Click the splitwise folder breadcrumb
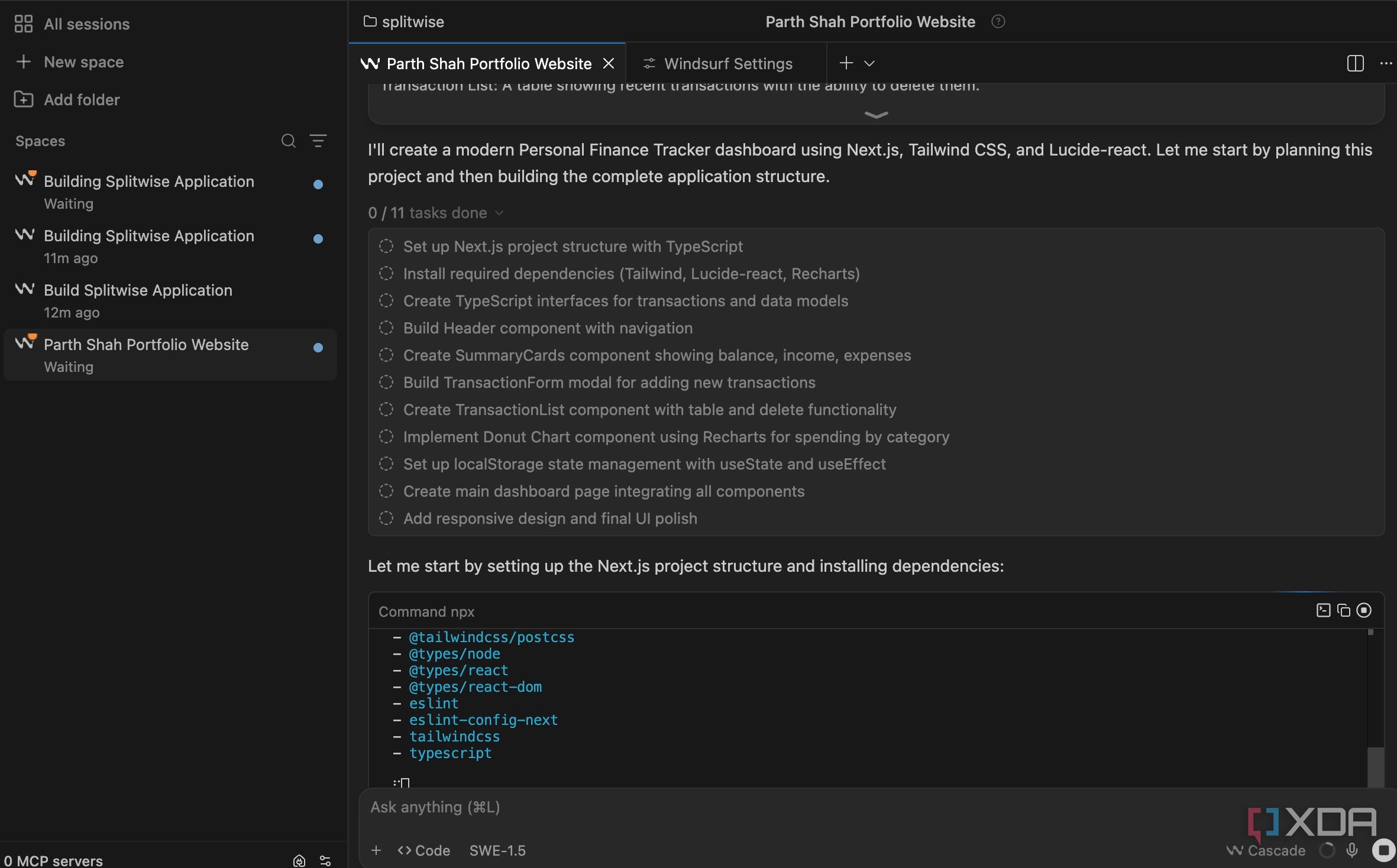 [404, 22]
